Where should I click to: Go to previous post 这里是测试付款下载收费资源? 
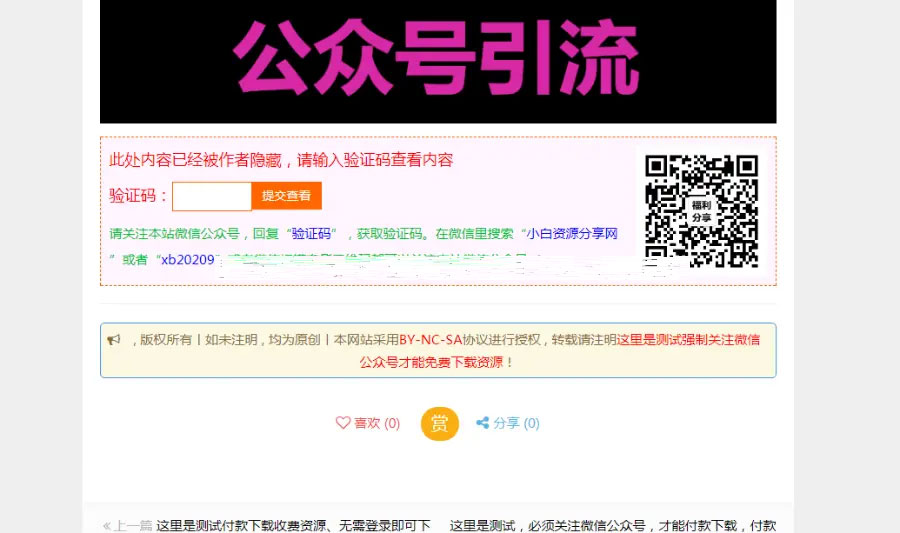(x=293, y=525)
